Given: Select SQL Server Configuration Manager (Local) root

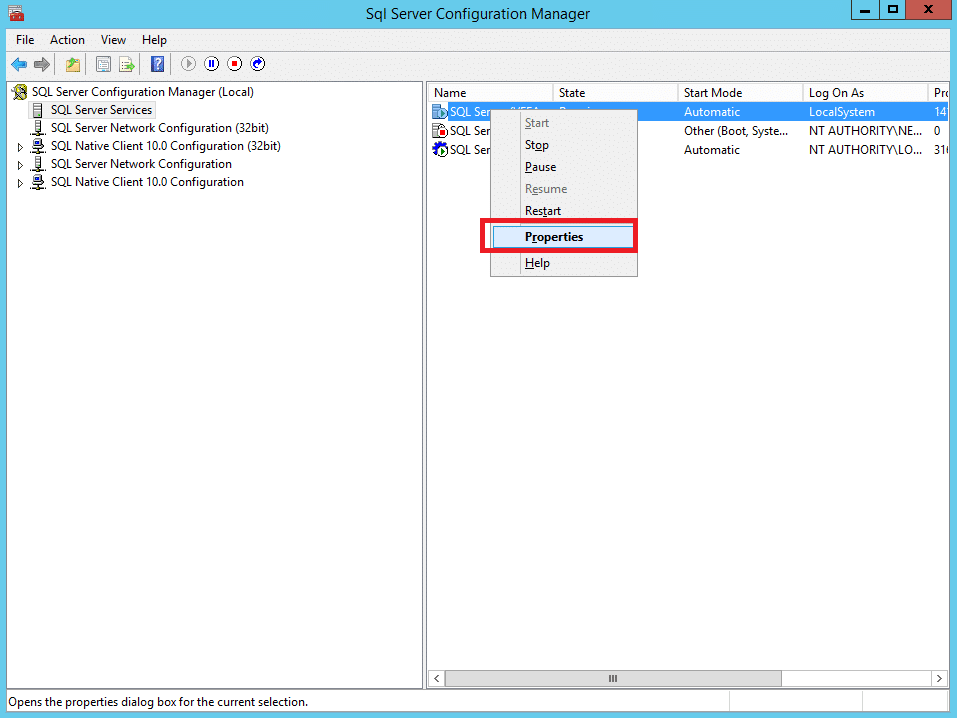Looking at the screenshot, I should point(143,92).
